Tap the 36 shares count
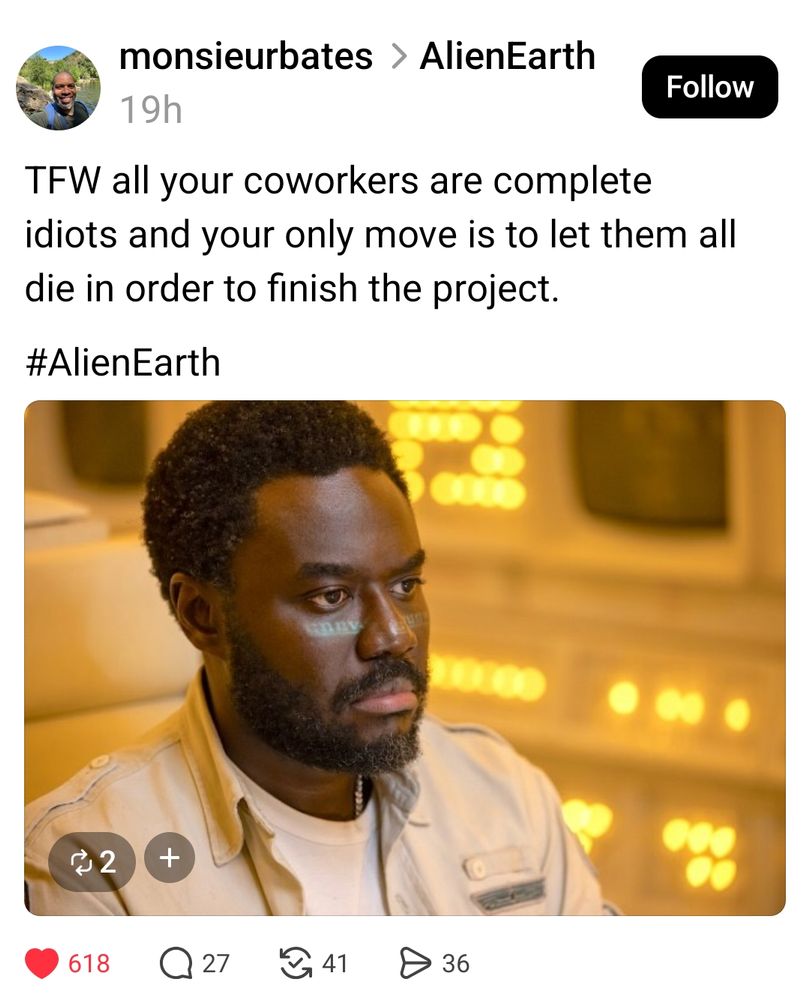Image resolution: width=810 pixels, height=1000 pixels. point(455,963)
